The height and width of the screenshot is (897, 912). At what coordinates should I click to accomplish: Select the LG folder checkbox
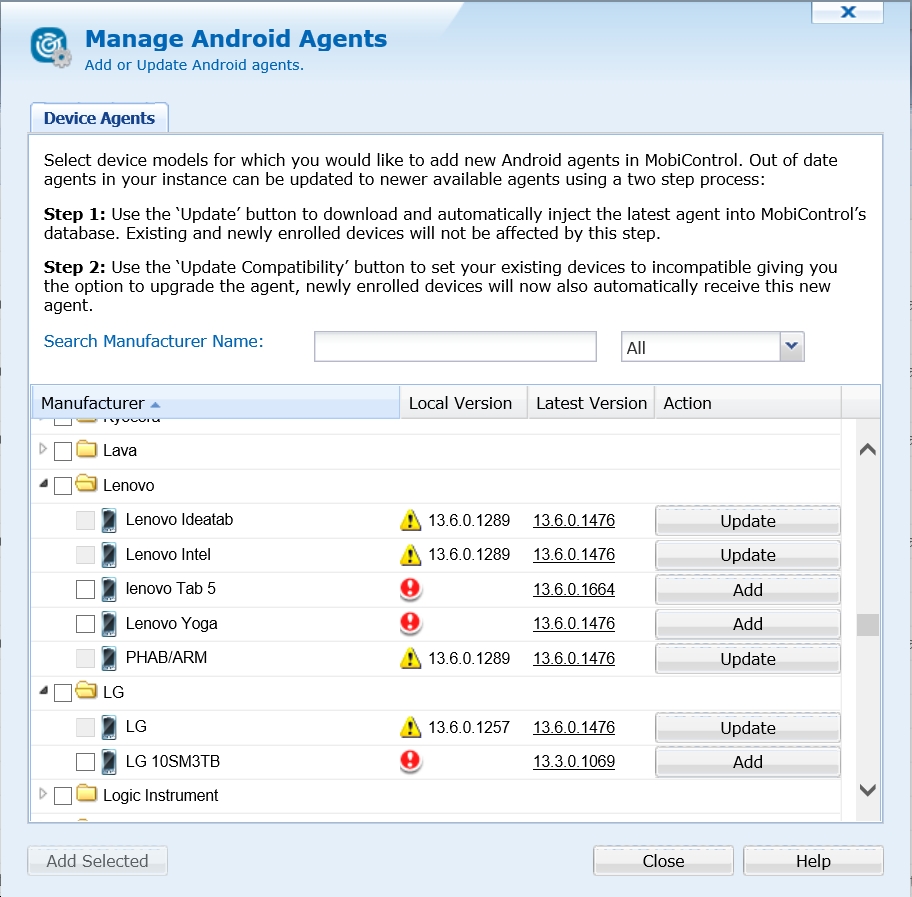[x=63, y=692]
